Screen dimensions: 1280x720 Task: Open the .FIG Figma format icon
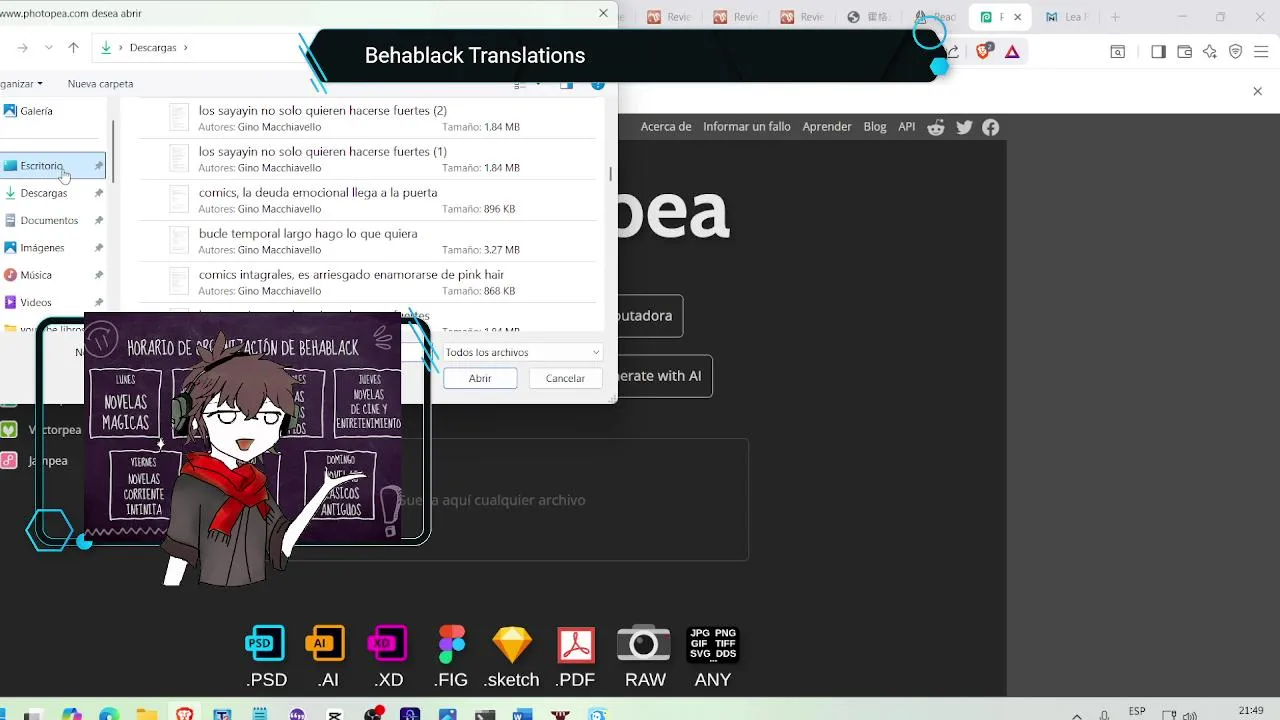pyautogui.click(x=451, y=657)
